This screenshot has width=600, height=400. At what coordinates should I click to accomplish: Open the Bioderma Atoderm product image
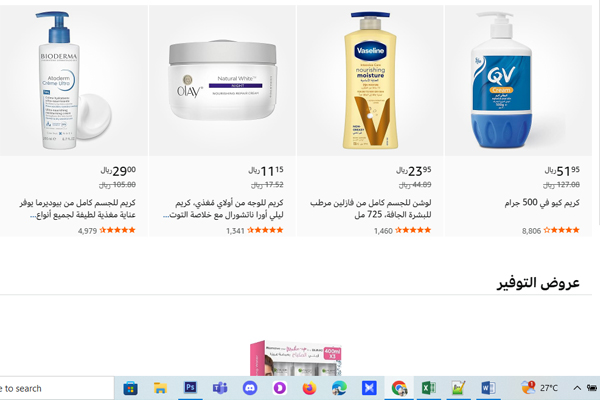[x=74, y=80]
